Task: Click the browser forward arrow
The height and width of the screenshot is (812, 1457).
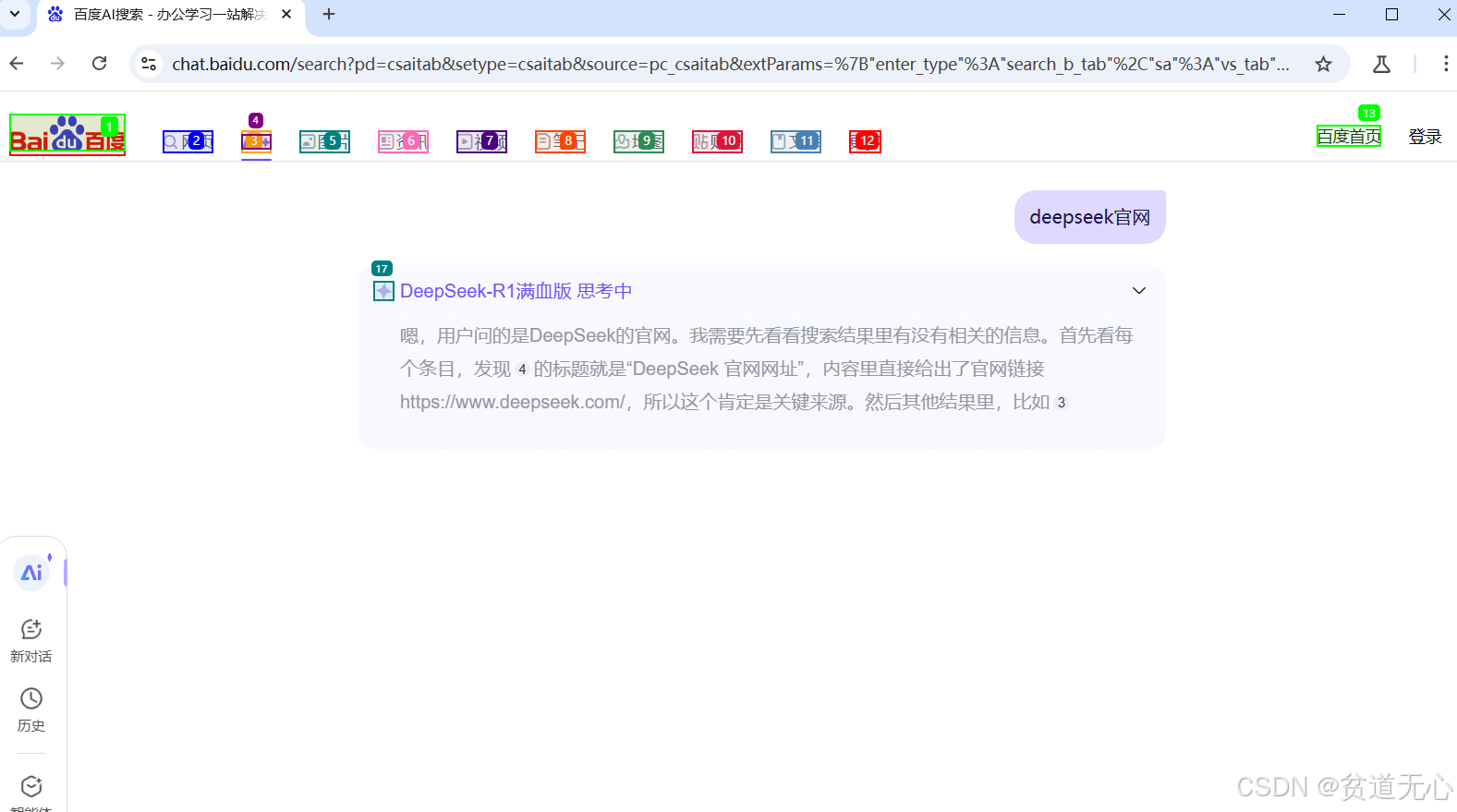Action: click(x=57, y=64)
